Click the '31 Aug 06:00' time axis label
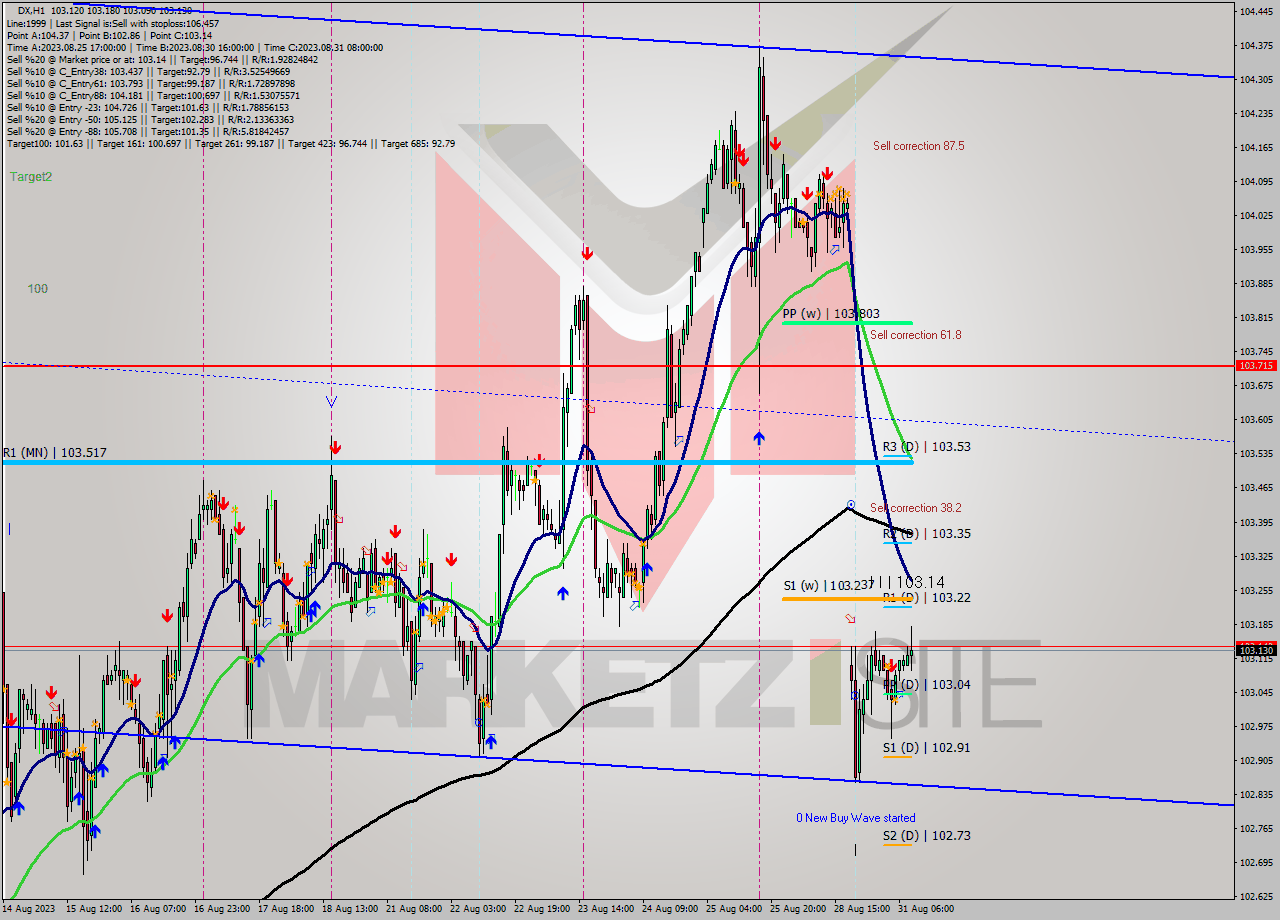 [x=926, y=909]
